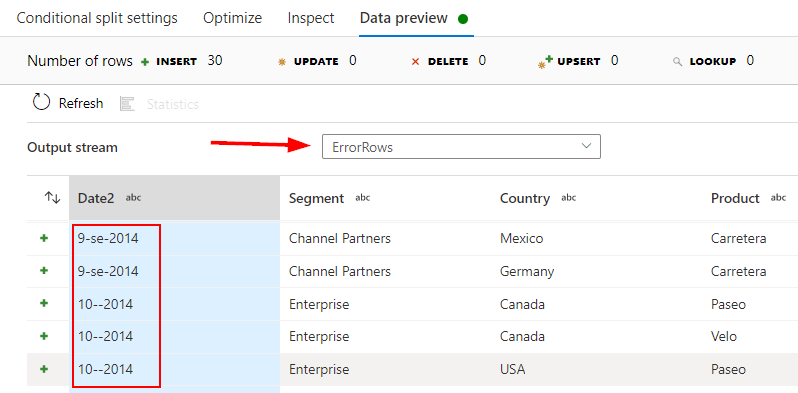The height and width of the screenshot is (393, 798).
Task: Click the Refresh circular arrow icon
Action: coord(41,102)
